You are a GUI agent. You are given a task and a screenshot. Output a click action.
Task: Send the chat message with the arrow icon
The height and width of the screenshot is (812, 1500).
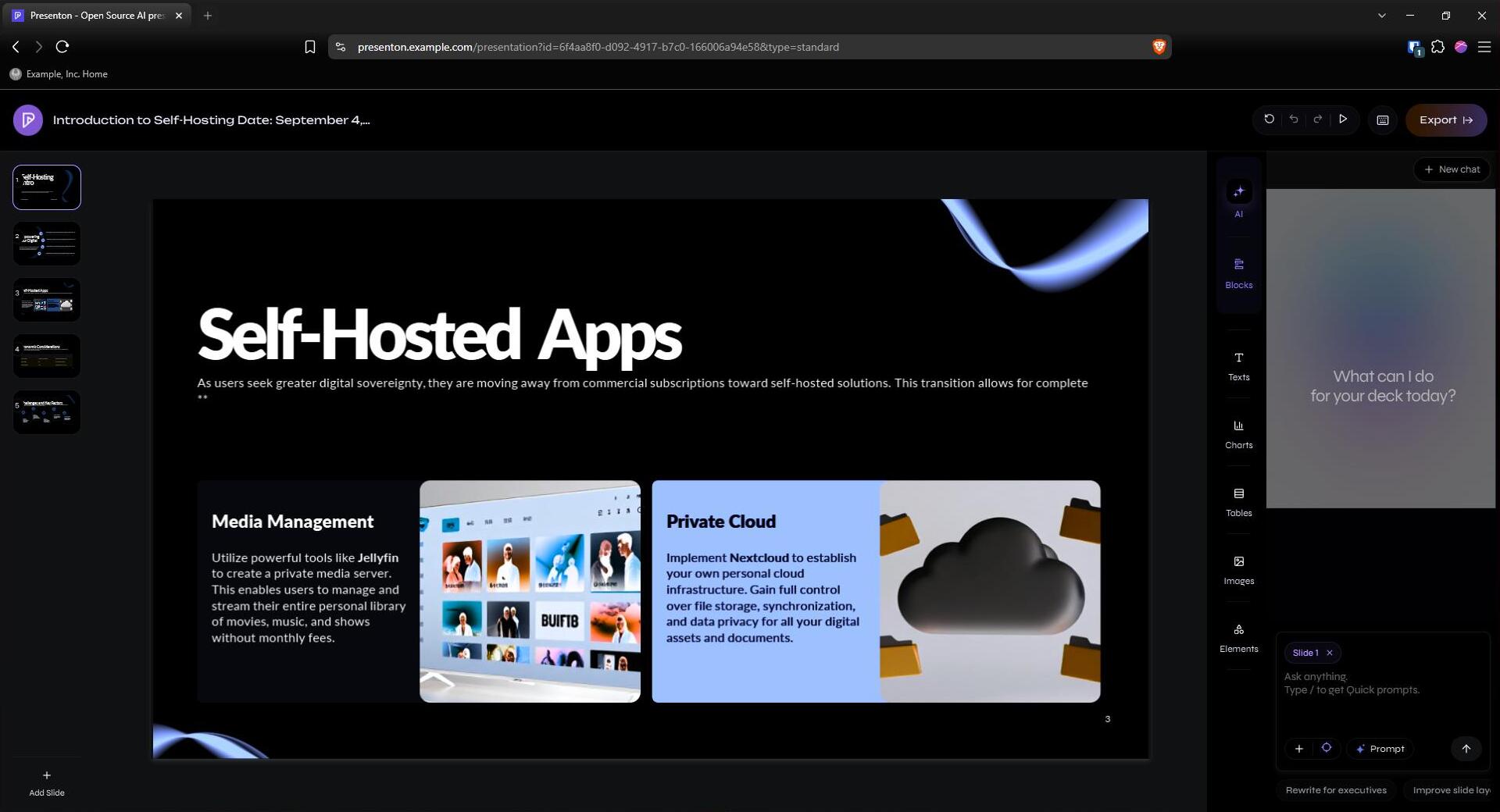[x=1466, y=749]
